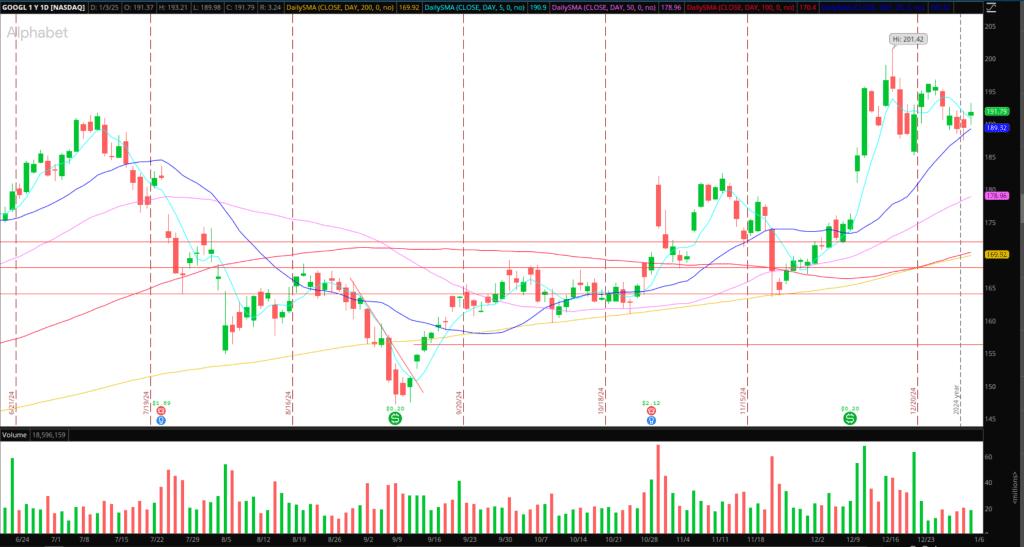Click the September green dividend icon
The width and height of the screenshot is (1024, 547).
(x=394, y=418)
